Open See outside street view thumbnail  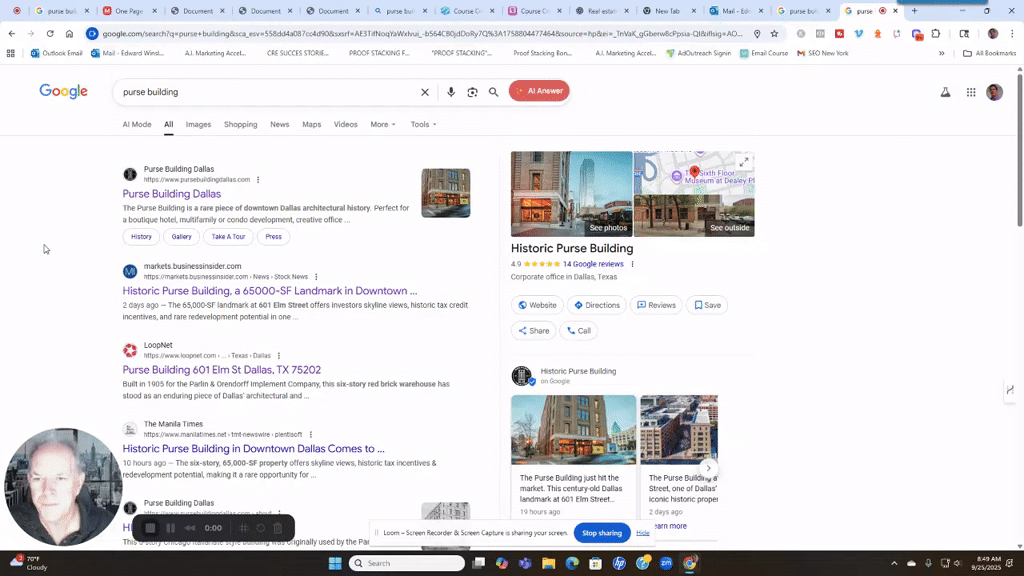[694, 216]
